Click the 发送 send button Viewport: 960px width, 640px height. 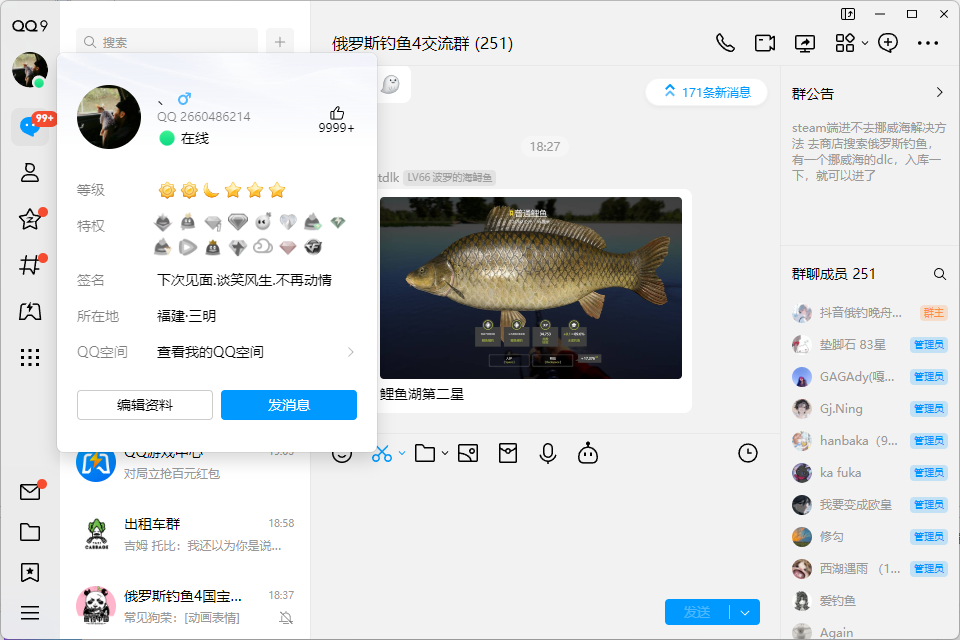point(697,612)
